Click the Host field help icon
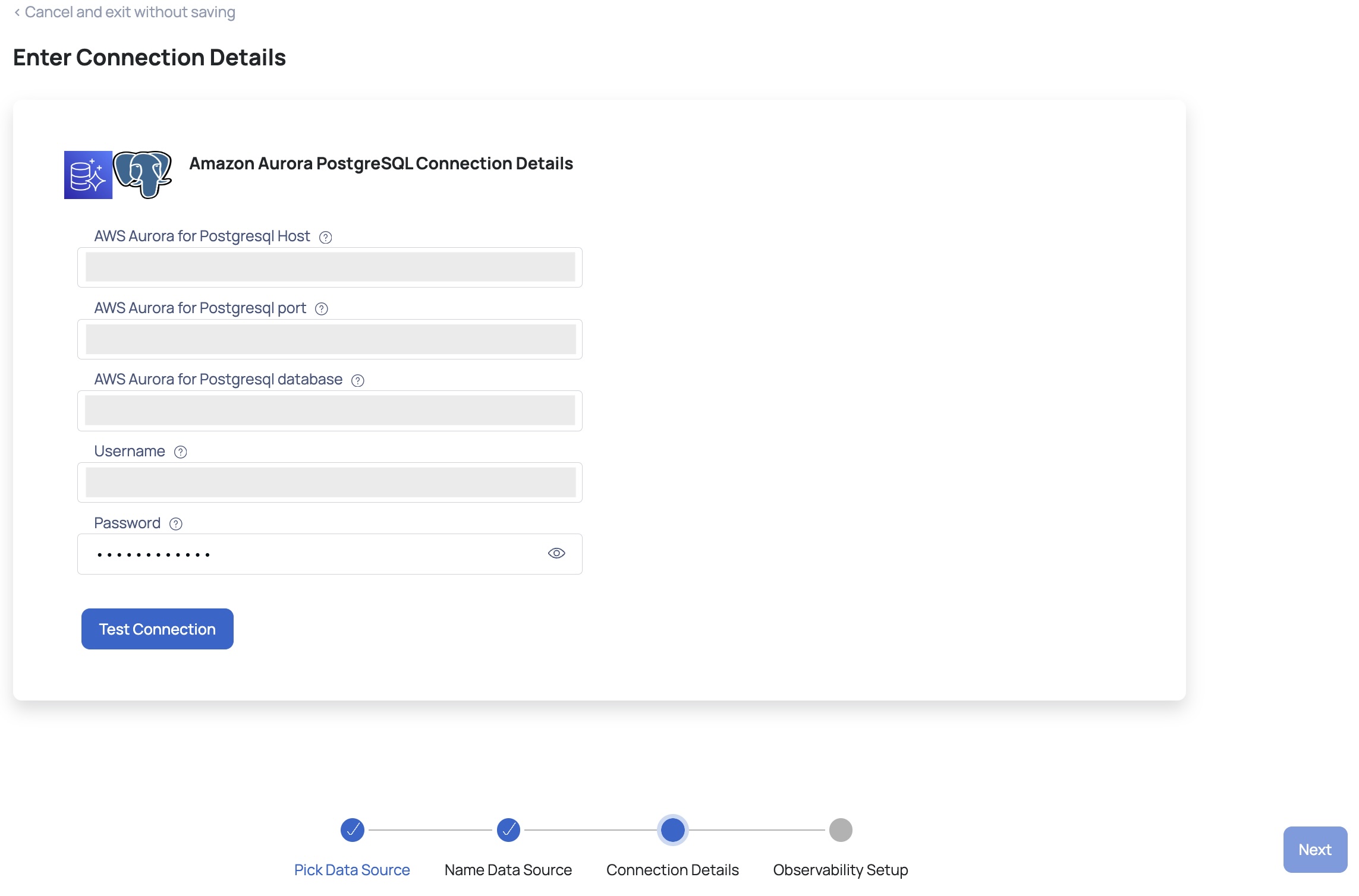 [x=325, y=237]
